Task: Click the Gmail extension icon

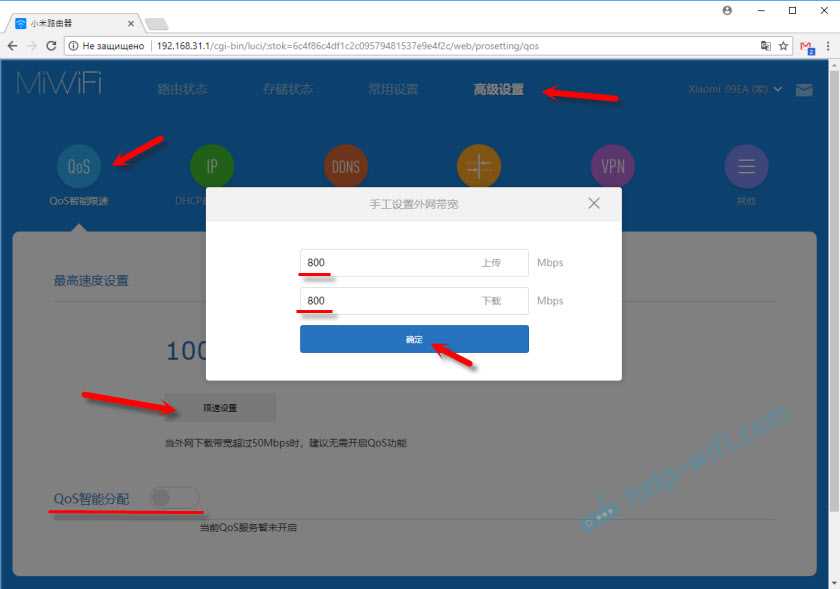Action: point(807,47)
